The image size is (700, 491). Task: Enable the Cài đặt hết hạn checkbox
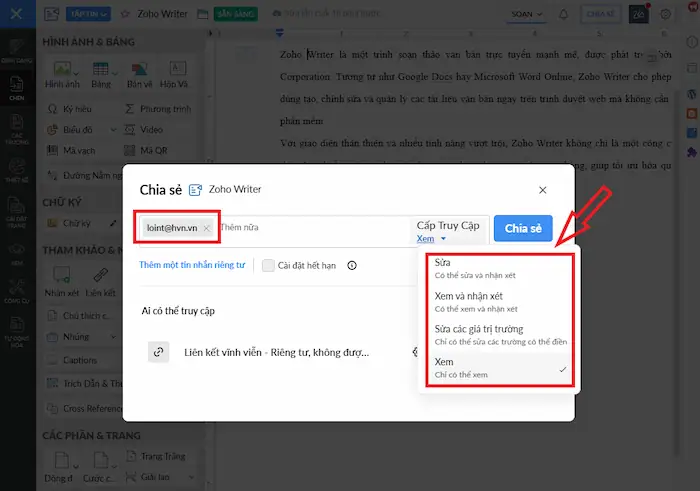click(268, 266)
